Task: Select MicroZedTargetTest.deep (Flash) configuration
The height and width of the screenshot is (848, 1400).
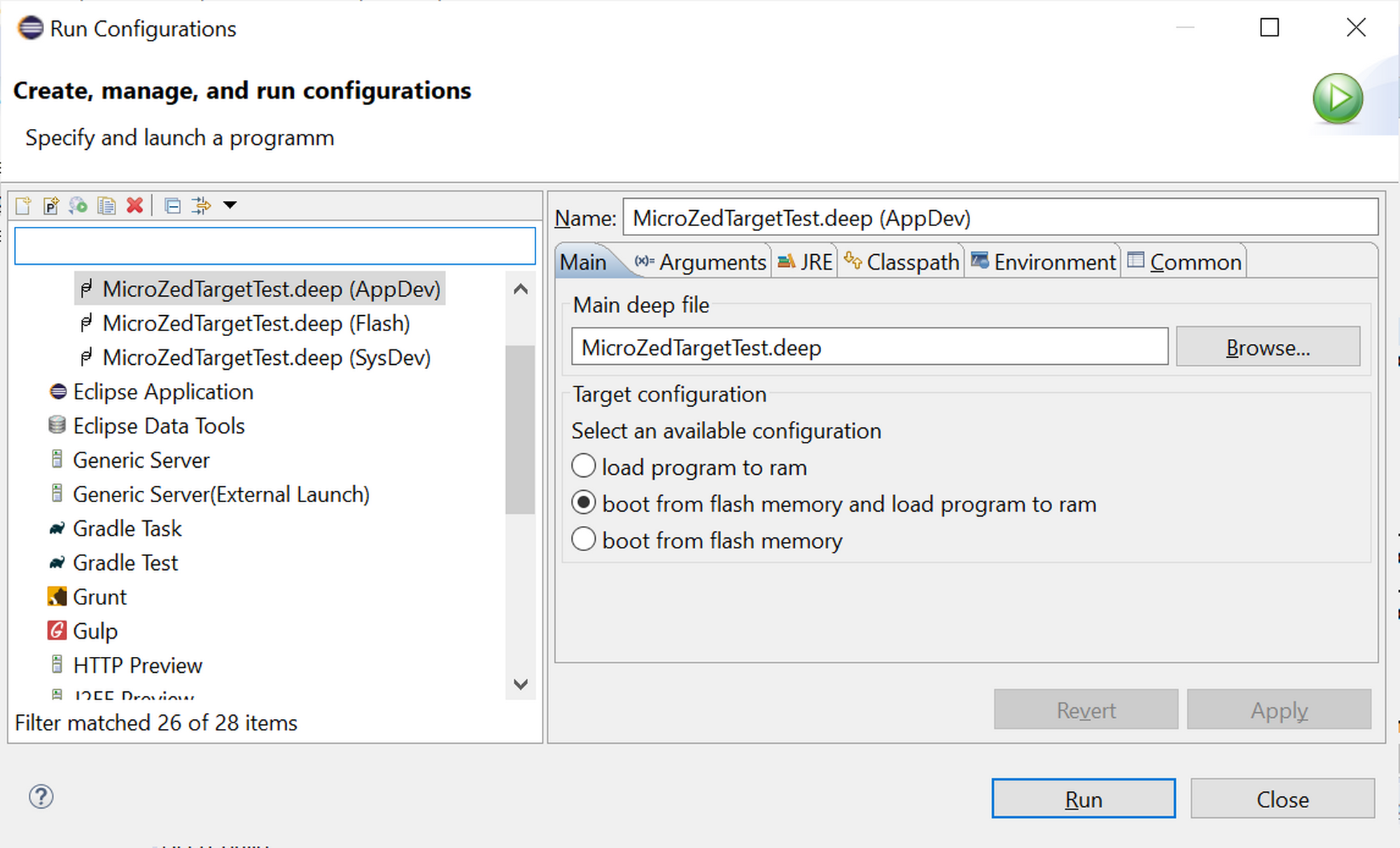Action: coord(255,324)
